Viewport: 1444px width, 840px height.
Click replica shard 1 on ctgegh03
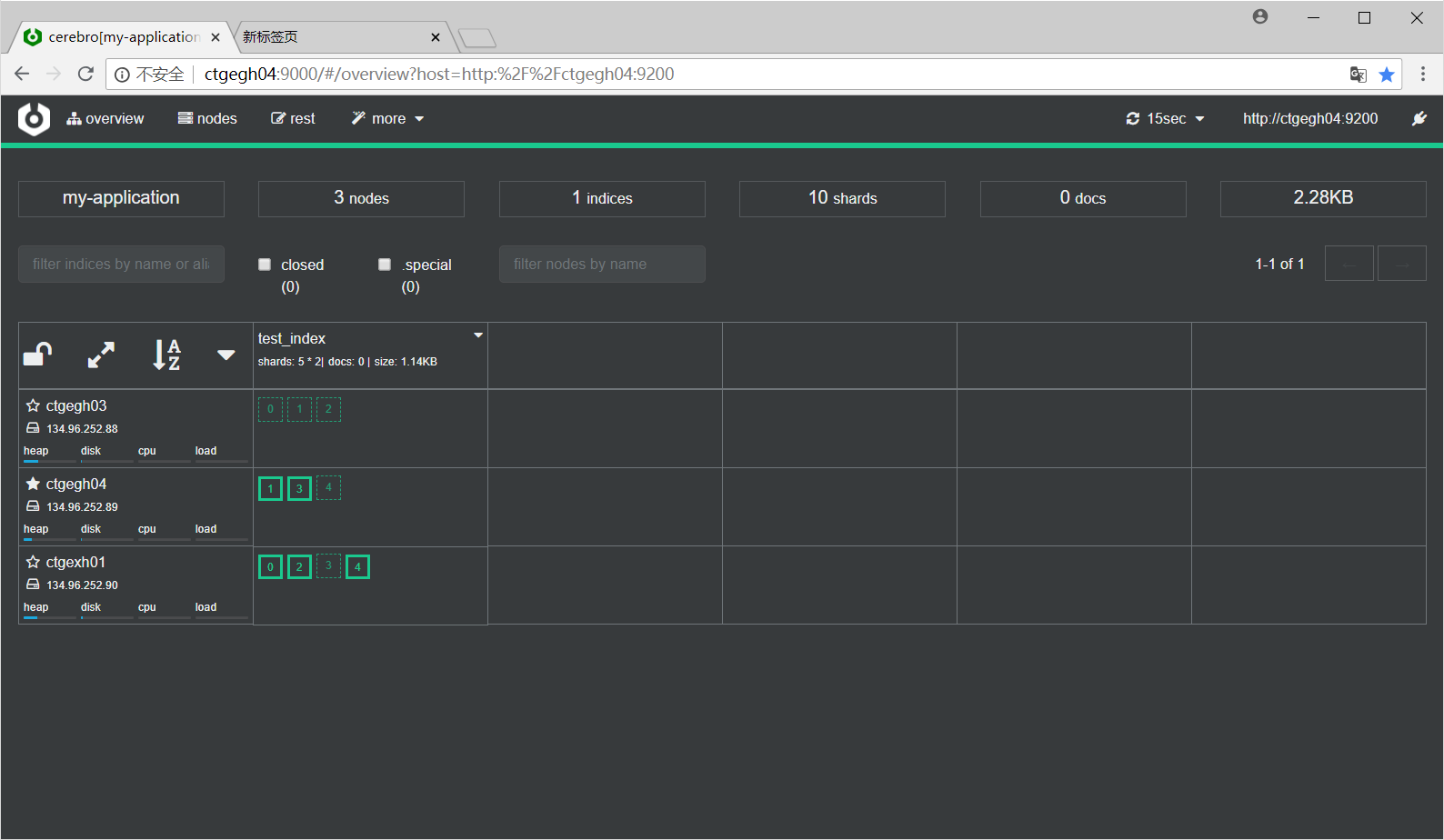(x=299, y=409)
